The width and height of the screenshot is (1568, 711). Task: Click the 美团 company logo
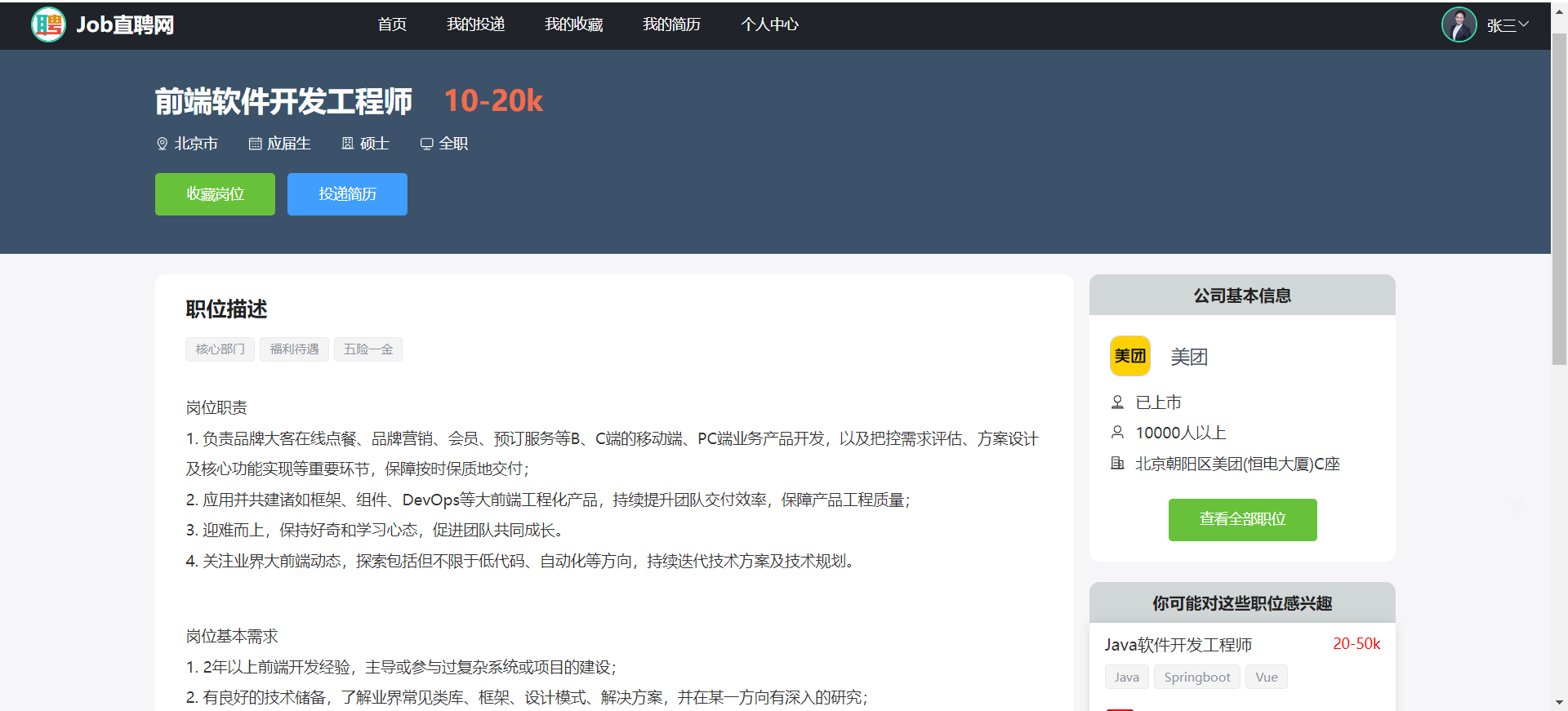(1130, 356)
